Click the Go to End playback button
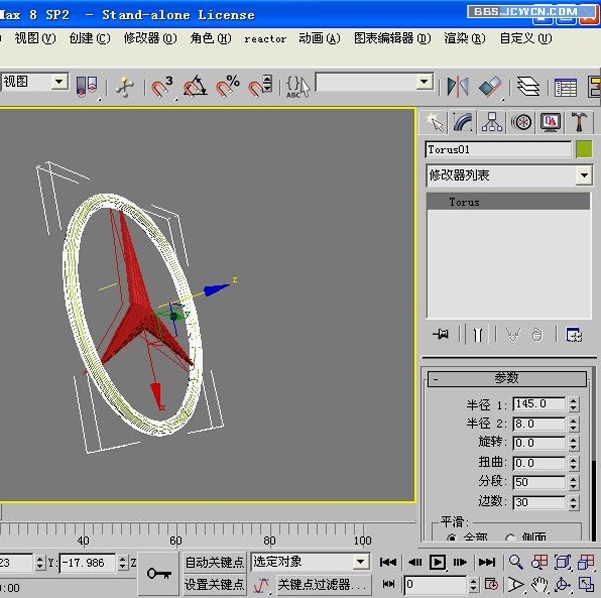This screenshot has width=601, height=598. [487, 562]
